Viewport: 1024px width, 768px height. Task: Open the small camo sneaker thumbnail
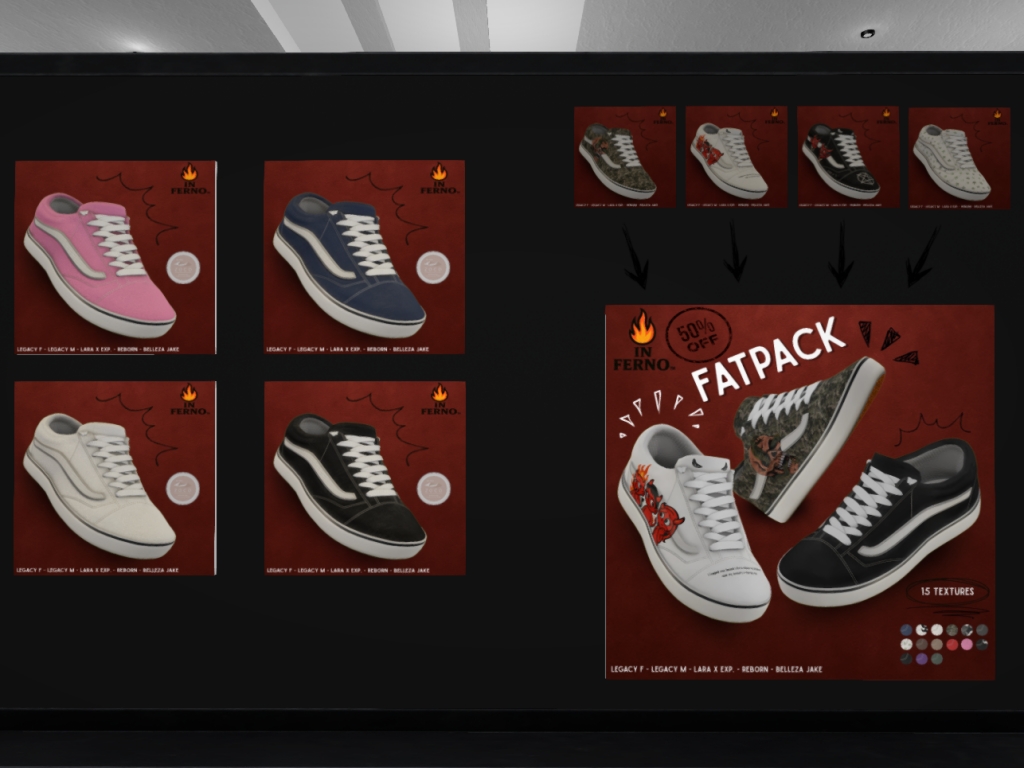click(x=625, y=157)
